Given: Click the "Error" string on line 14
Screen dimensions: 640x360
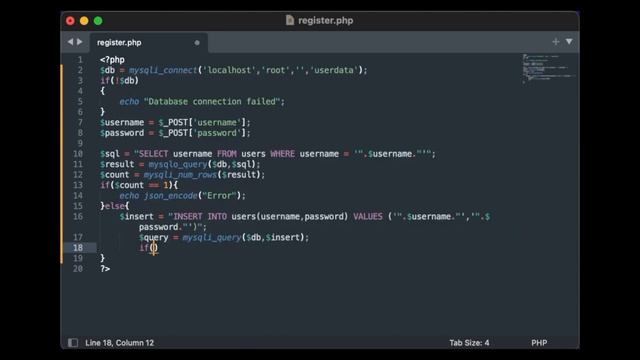Looking at the screenshot, I should pos(220,196).
